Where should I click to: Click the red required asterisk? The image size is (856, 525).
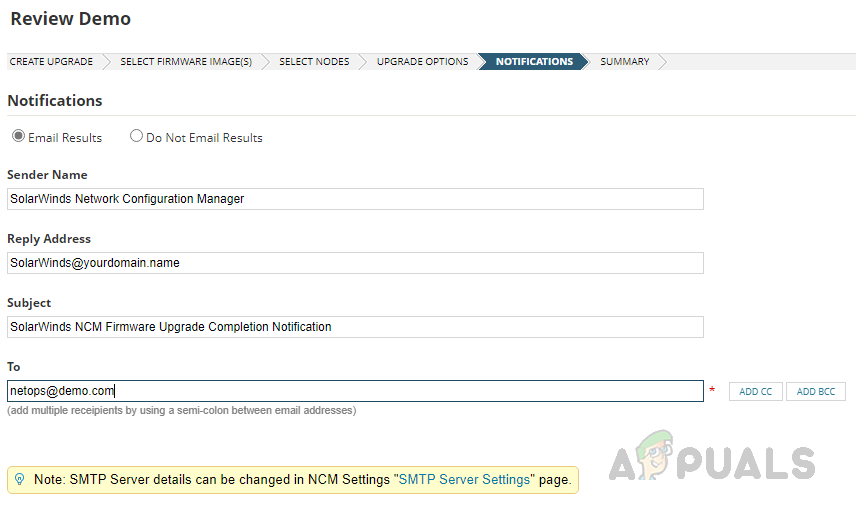pyautogui.click(x=712, y=390)
